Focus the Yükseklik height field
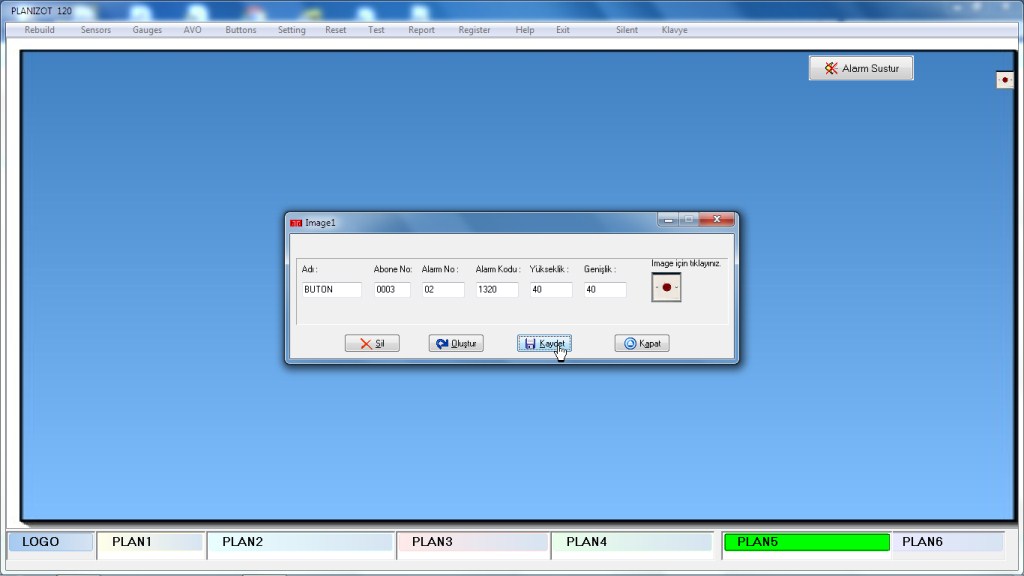 click(x=550, y=290)
